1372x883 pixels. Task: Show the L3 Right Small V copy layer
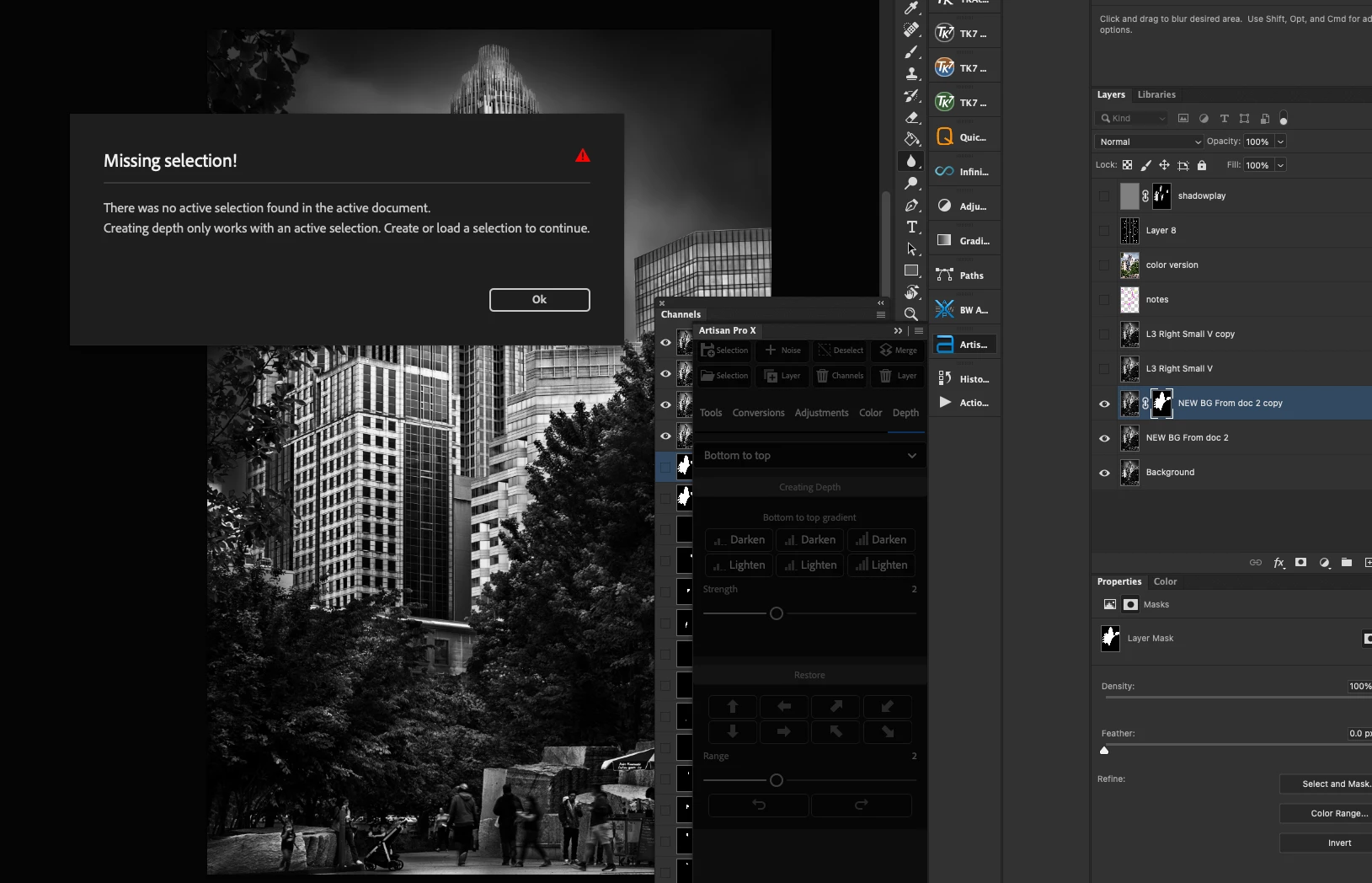click(1104, 334)
